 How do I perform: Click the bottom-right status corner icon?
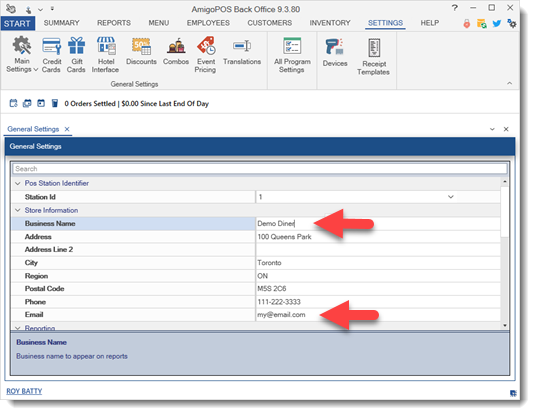pos(513,393)
